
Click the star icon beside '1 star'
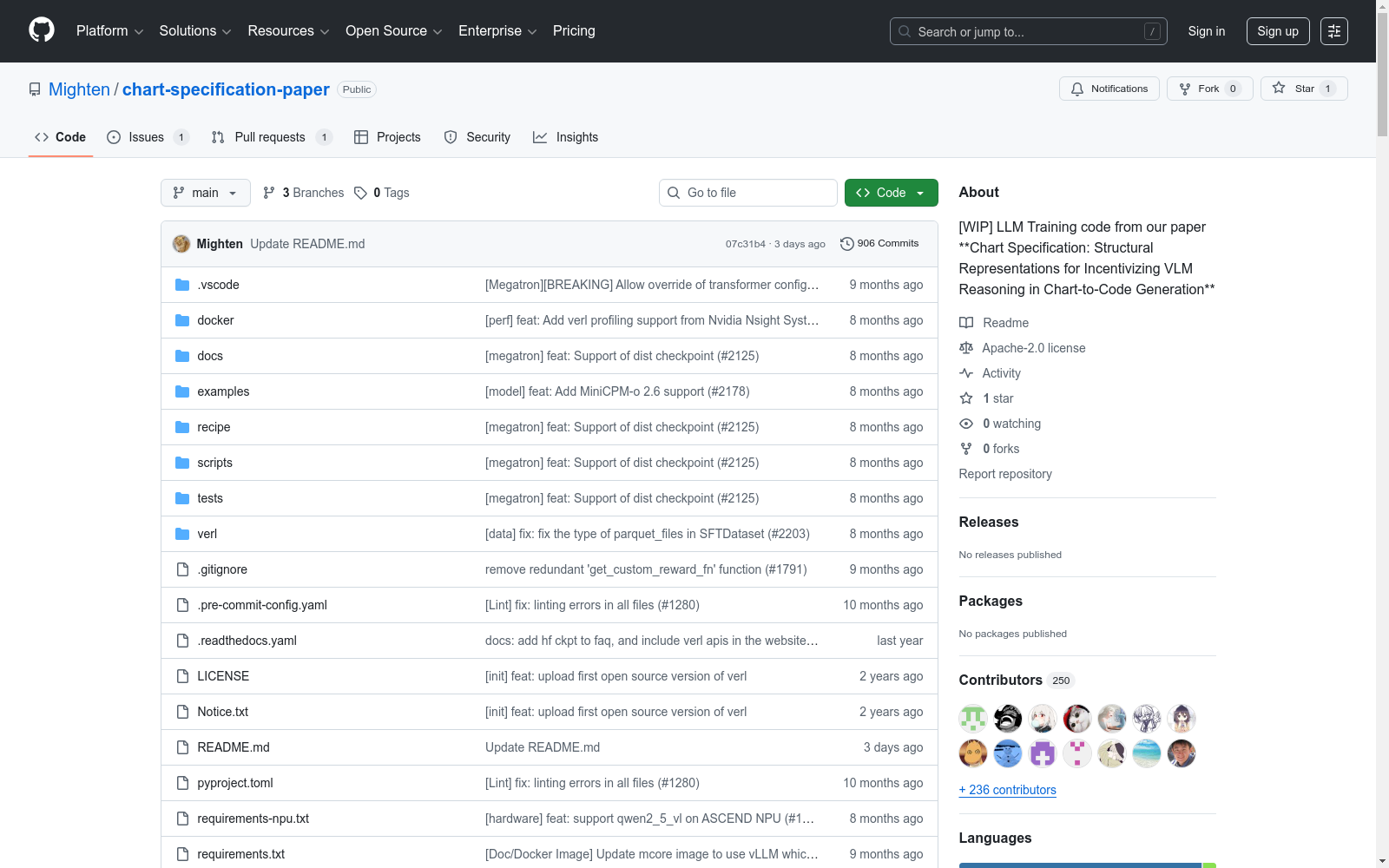[x=966, y=398]
